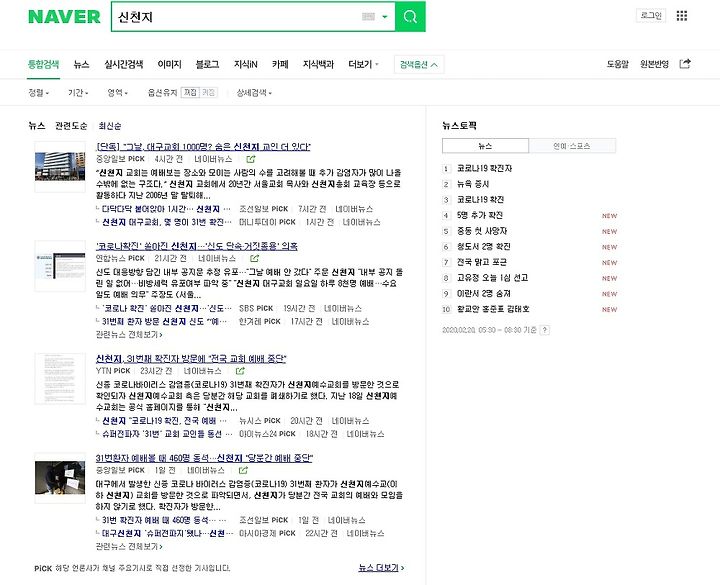Open new-window icon for 중앙일보 1일 전 article
This screenshot has width=720, height=585.
tap(243, 470)
